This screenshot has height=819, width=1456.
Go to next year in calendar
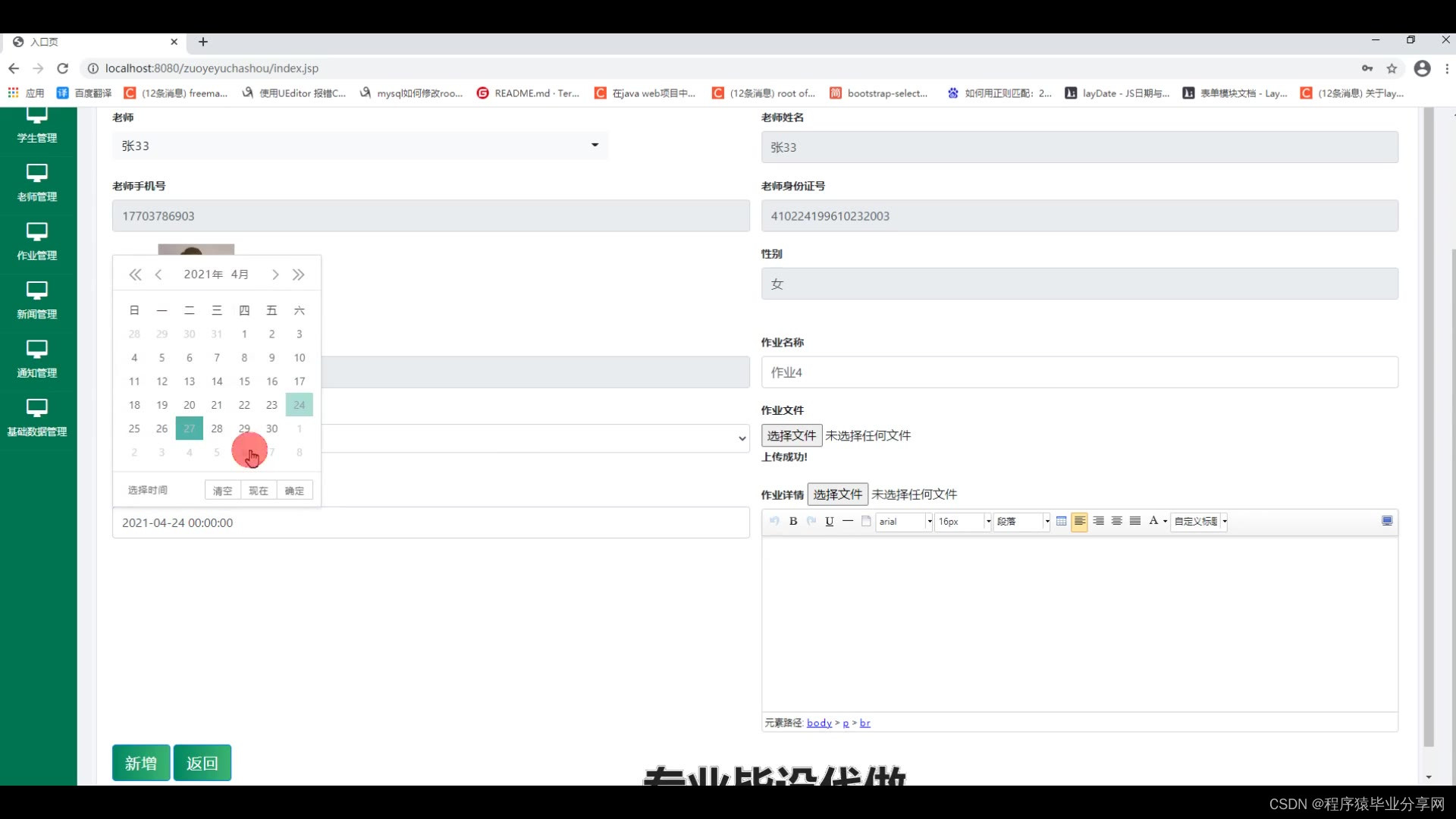click(x=299, y=275)
